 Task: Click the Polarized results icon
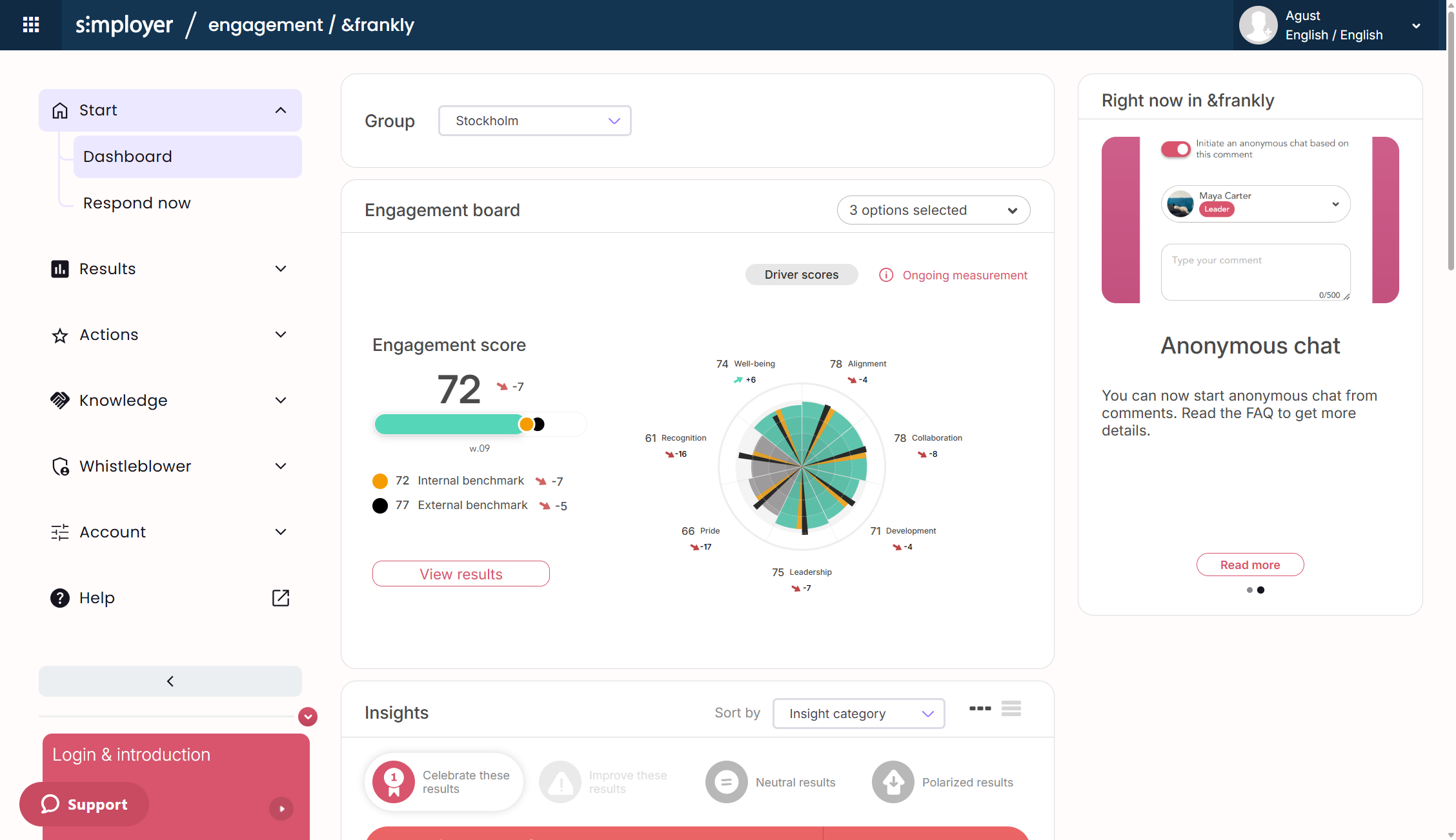[x=893, y=782]
